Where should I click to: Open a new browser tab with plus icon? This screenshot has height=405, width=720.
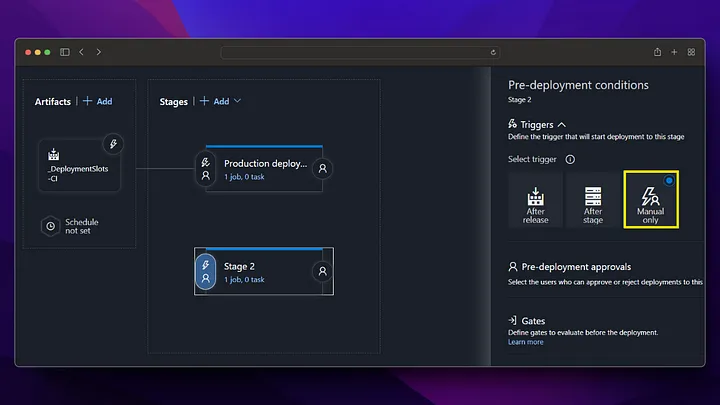[x=674, y=52]
